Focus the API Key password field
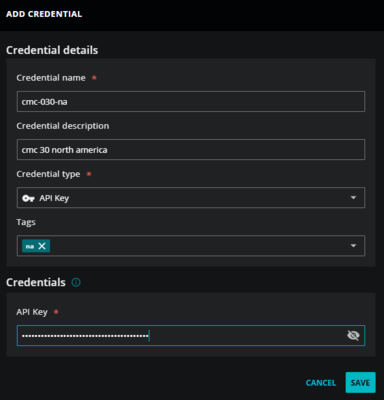 pos(191,335)
